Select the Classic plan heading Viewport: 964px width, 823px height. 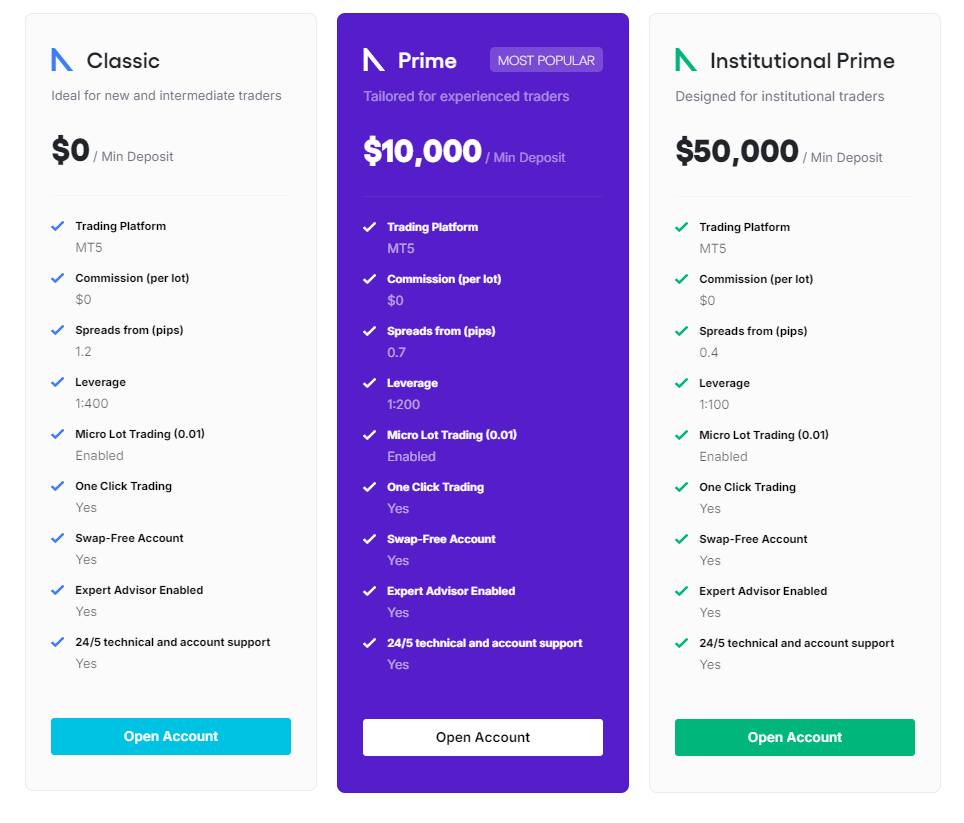point(123,60)
